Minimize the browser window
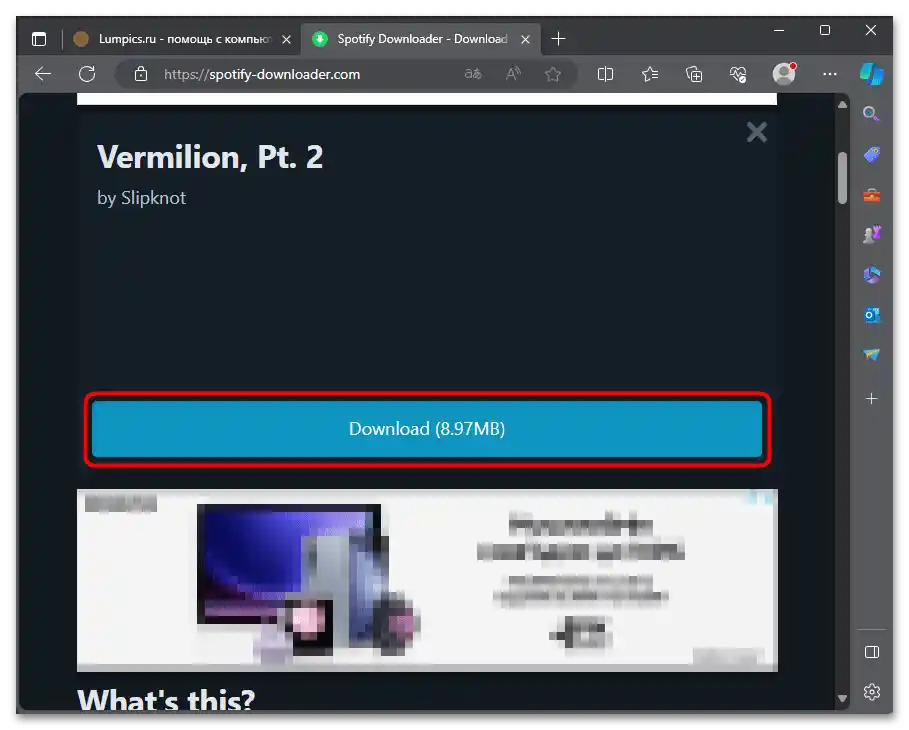909x730 pixels. [x=779, y=30]
